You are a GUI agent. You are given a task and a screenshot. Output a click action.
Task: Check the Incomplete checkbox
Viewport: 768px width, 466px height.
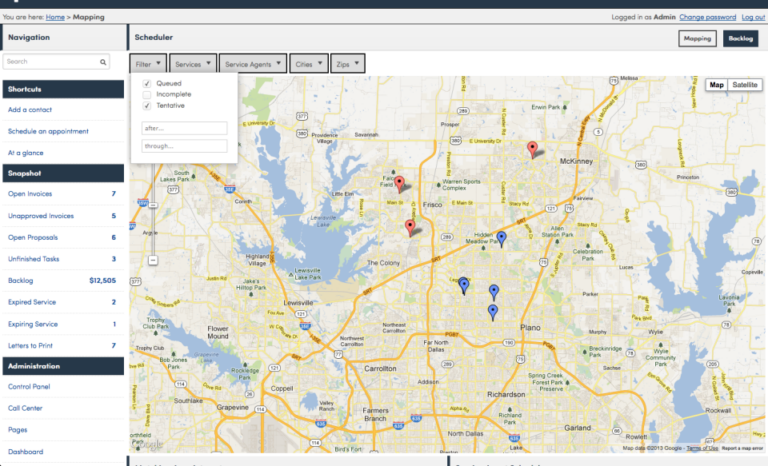tap(146, 95)
